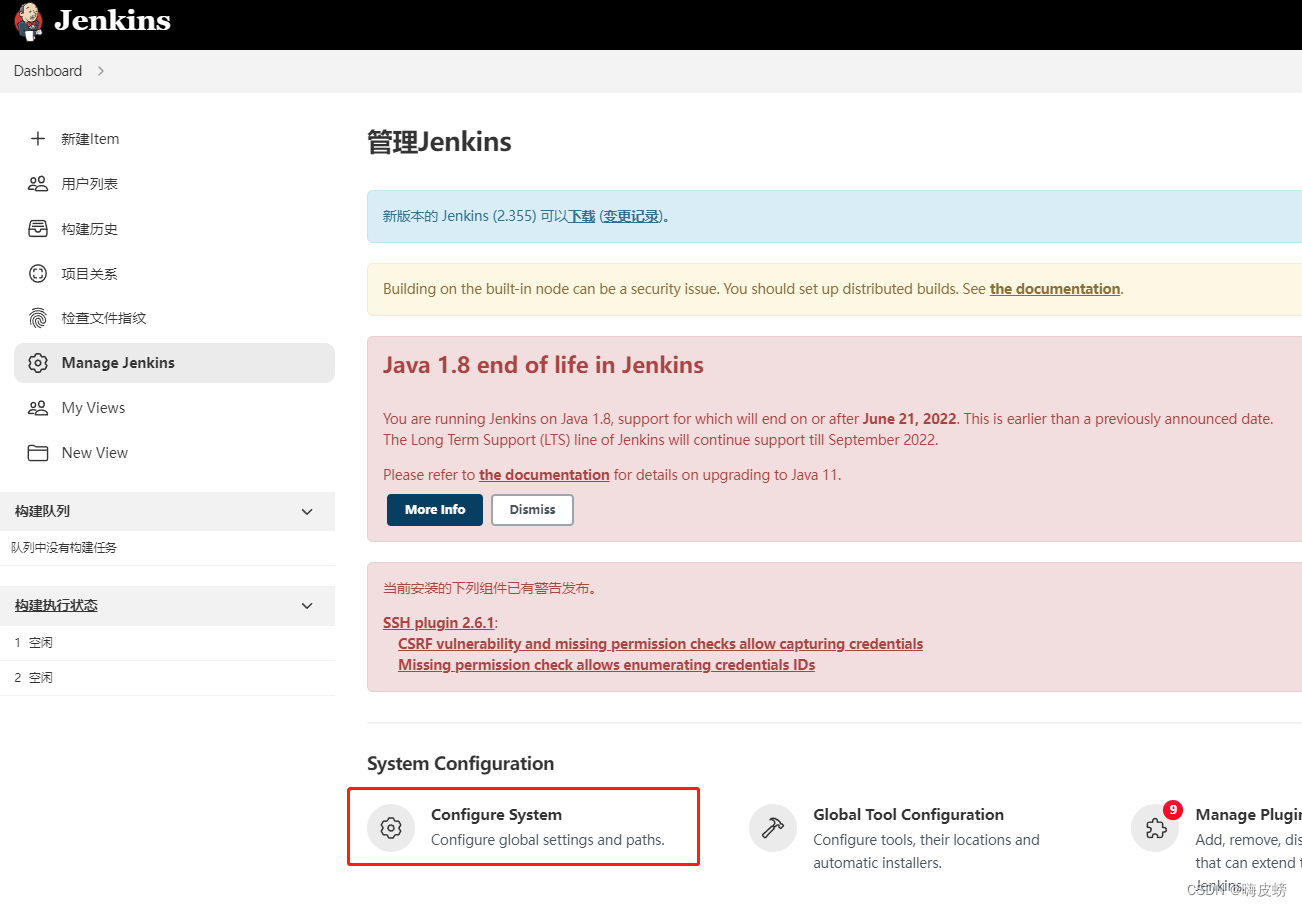
Task: Open the SSH plugin 2.6.1 link
Action: (x=438, y=621)
